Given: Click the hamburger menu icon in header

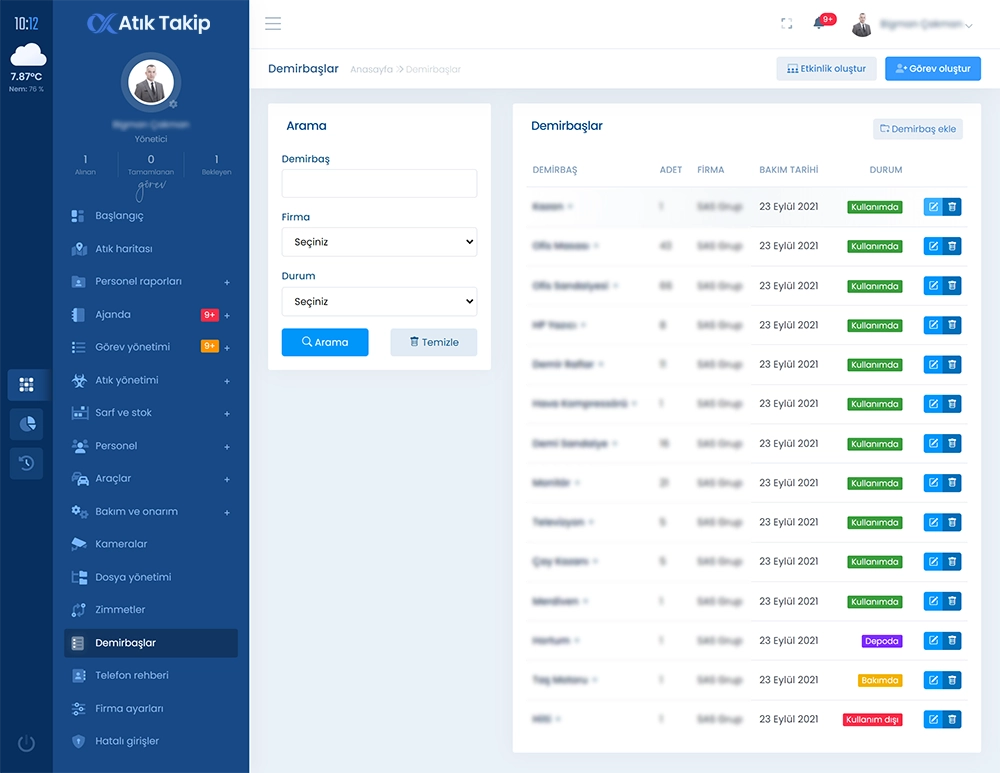Looking at the screenshot, I should (273, 24).
